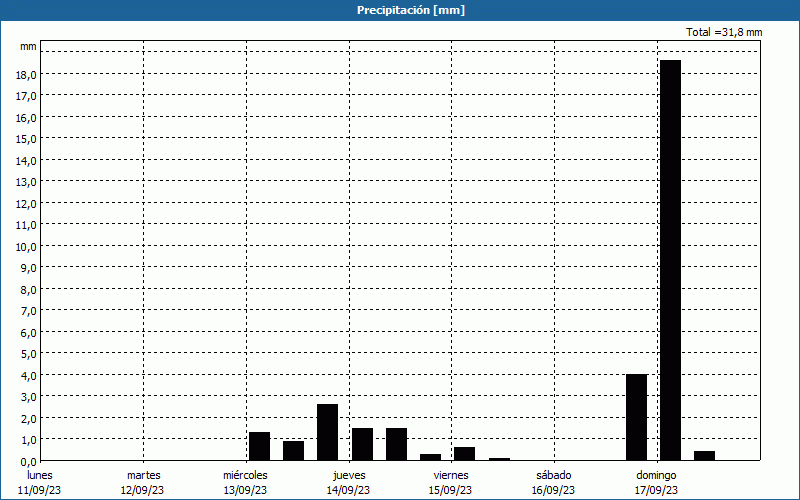Select the 15/09/23 date label
800x500 pixels.
point(451,490)
